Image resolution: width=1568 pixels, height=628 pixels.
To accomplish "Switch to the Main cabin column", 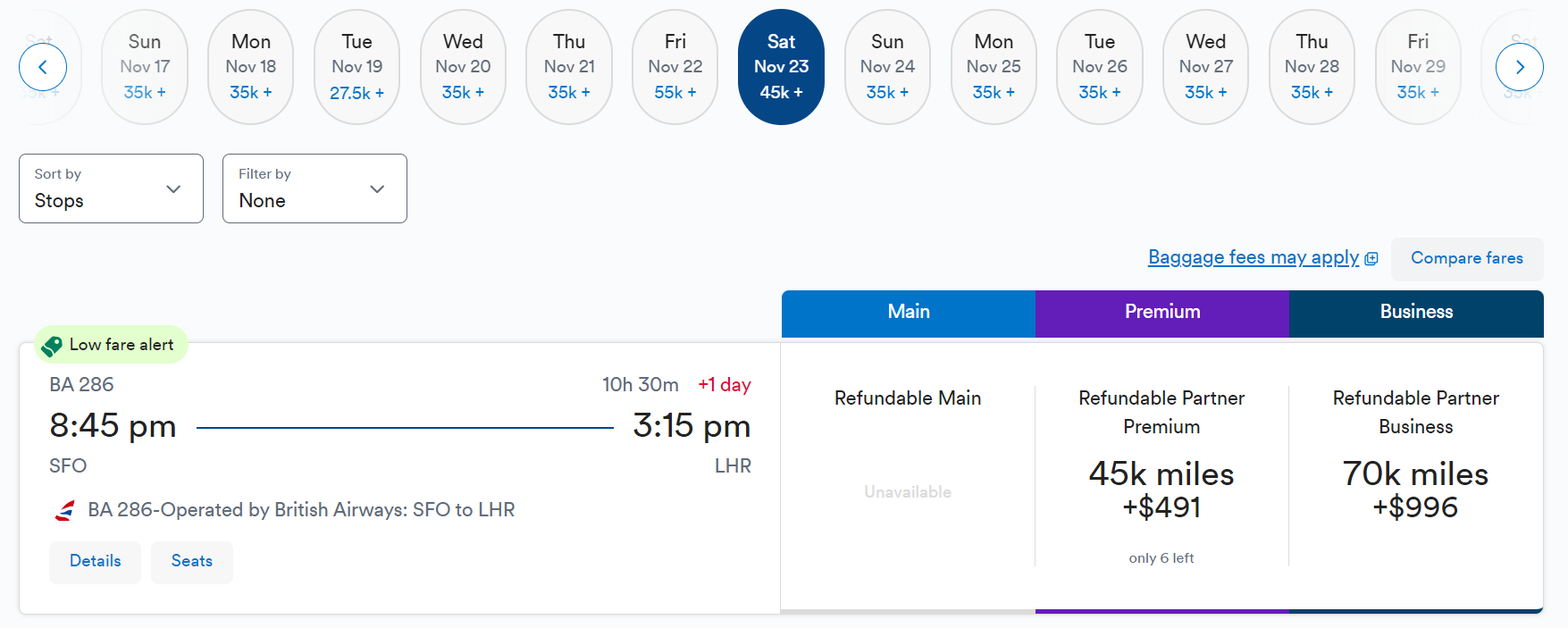I will click(908, 312).
